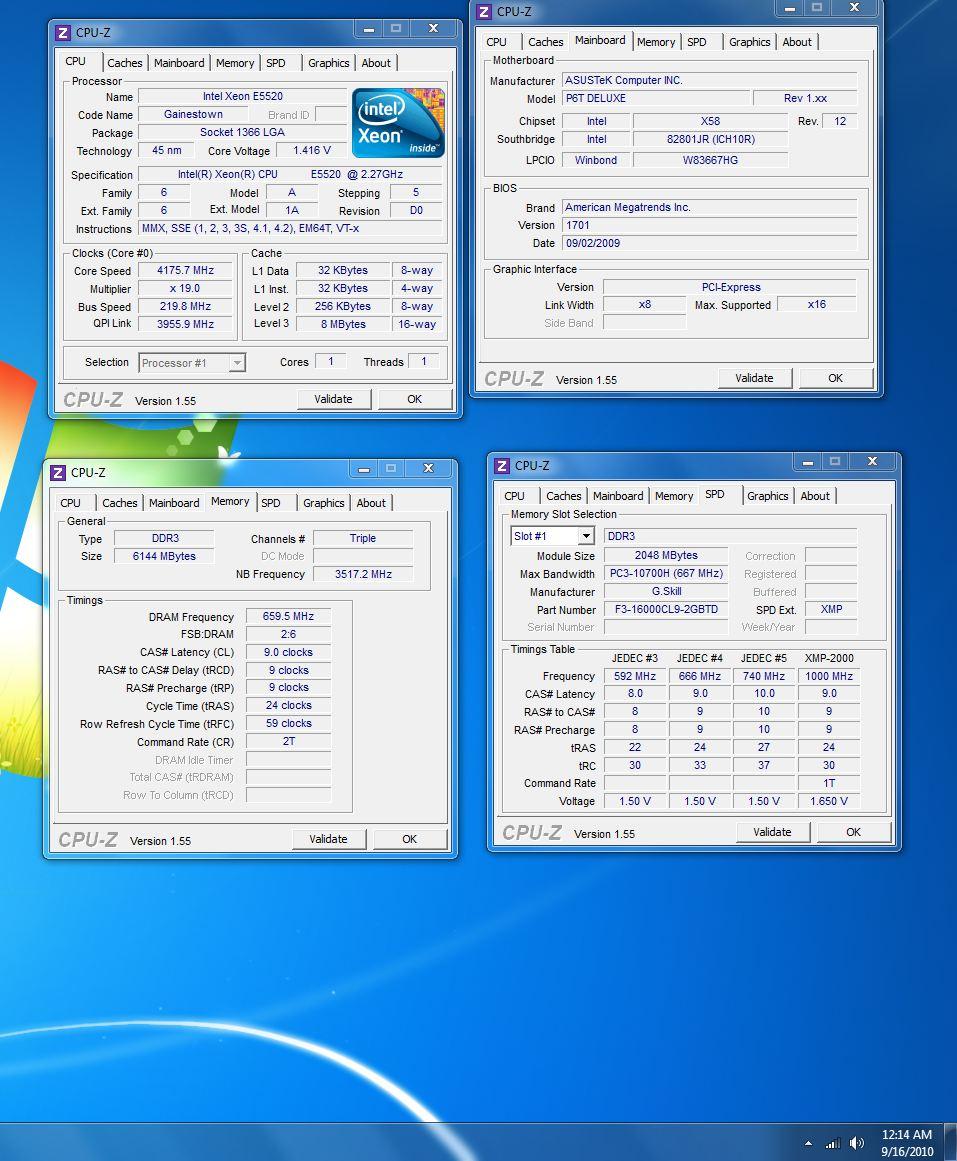957x1161 pixels.
Task: Click the part number F3-16000CL9-2GBTD
Action: pos(666,609)
